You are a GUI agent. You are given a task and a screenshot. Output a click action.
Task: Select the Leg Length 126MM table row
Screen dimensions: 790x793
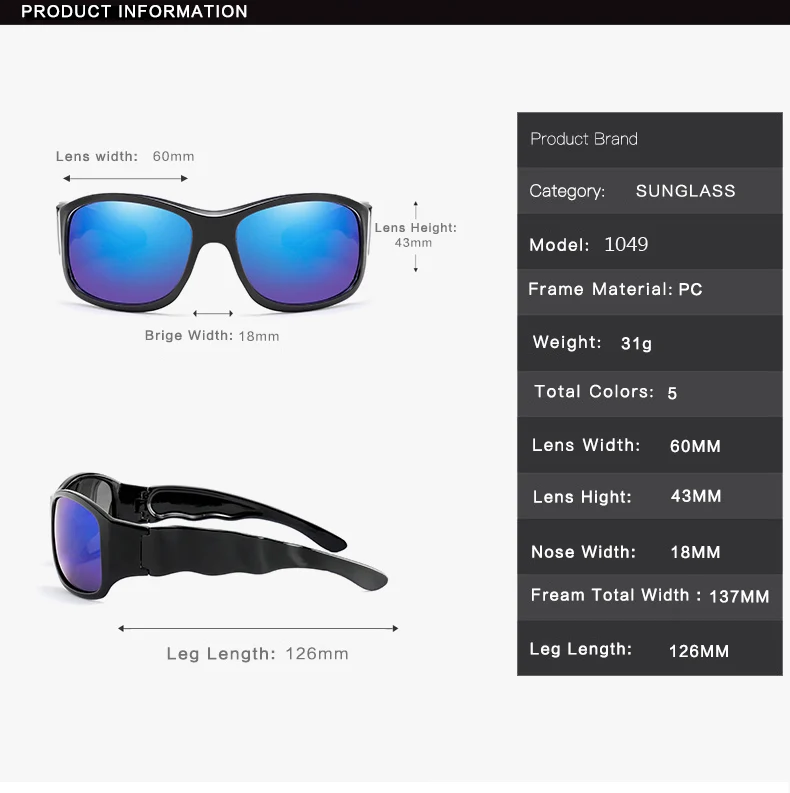pyautogui.click(x=649, y=648)
